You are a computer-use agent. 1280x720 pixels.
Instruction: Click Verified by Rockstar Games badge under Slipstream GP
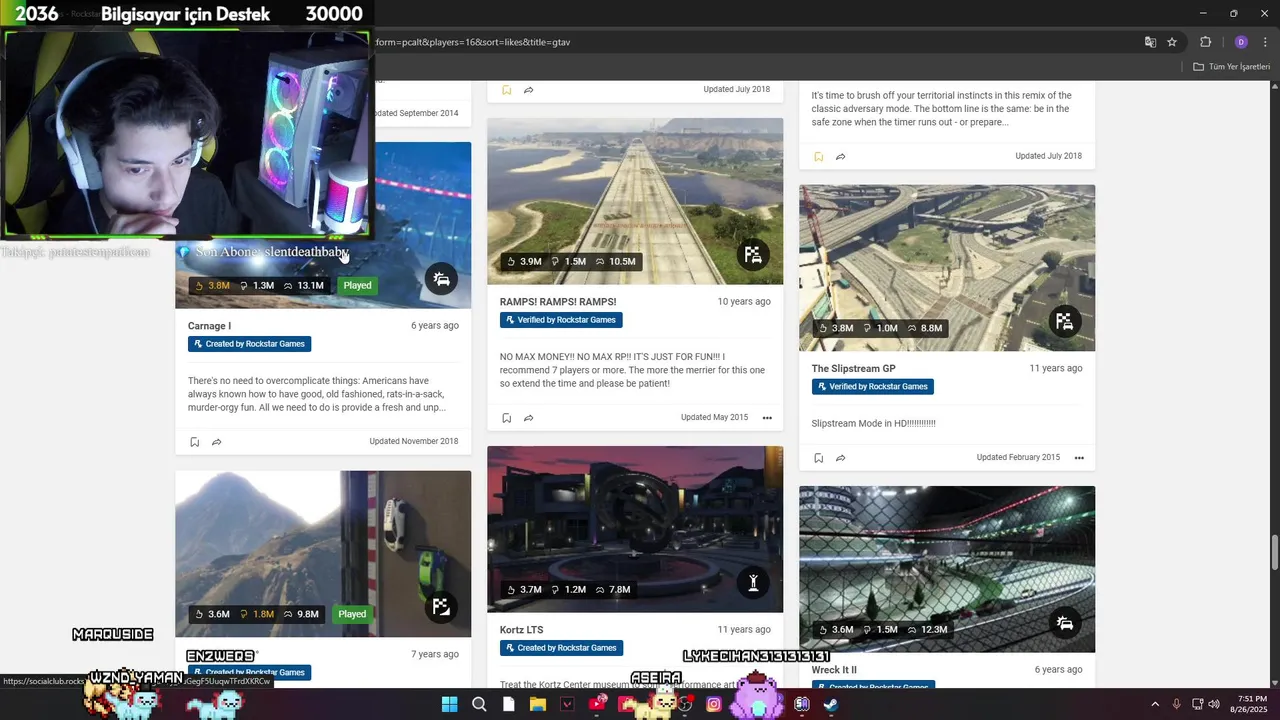point(873,387)
